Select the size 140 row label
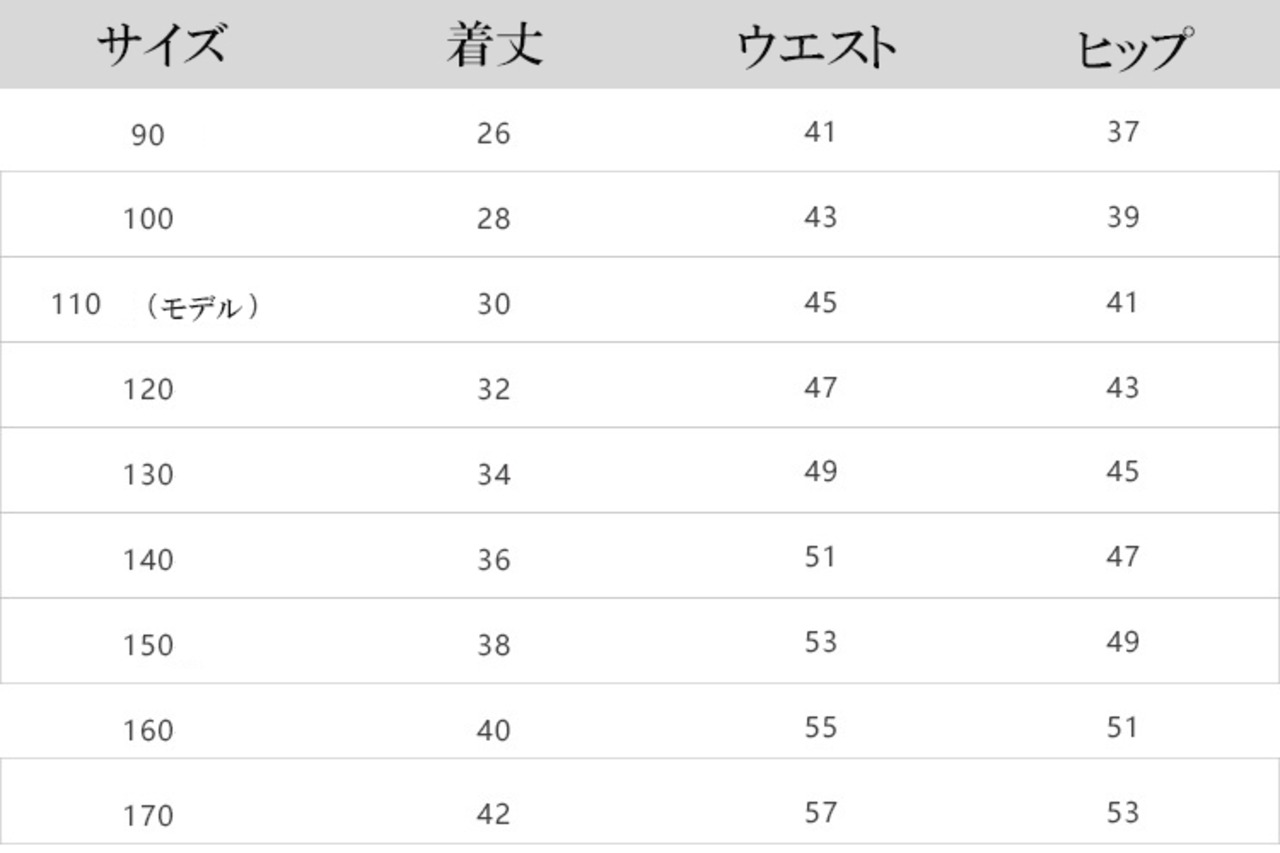The width and height of the screenshot is (1280, 853). 148,560
